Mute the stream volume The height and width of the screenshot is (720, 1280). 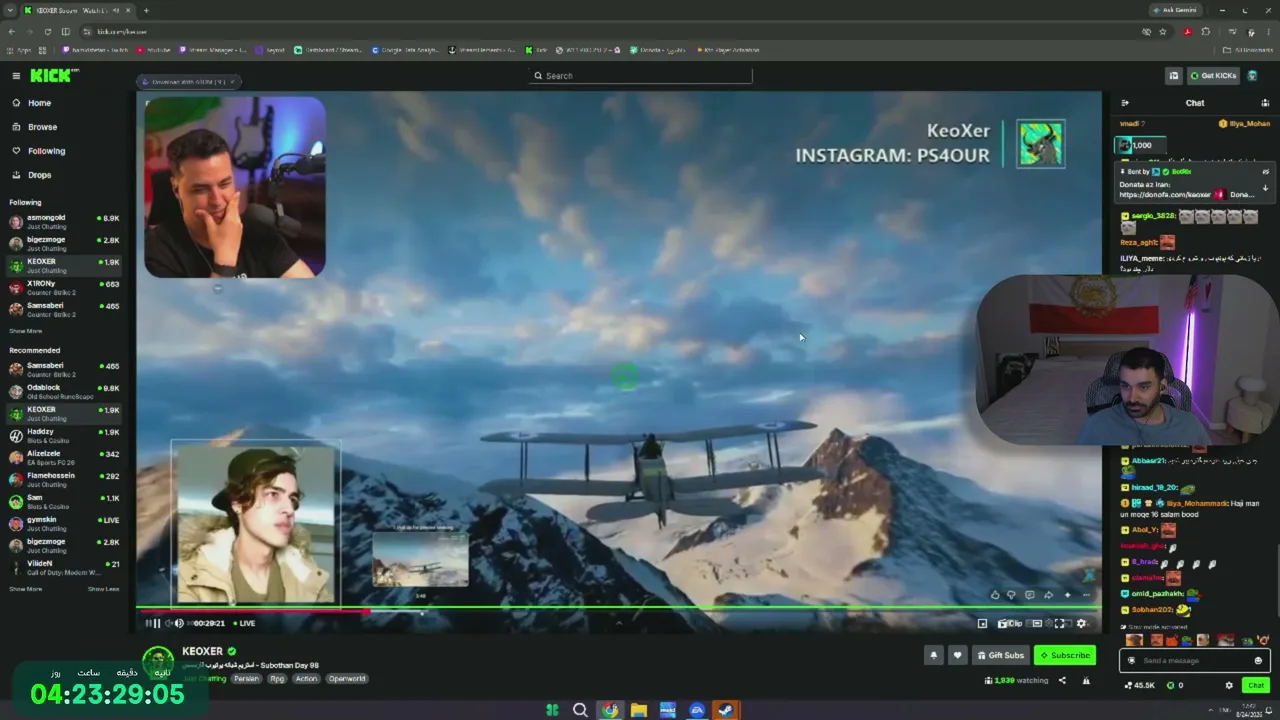click(179, 623)
